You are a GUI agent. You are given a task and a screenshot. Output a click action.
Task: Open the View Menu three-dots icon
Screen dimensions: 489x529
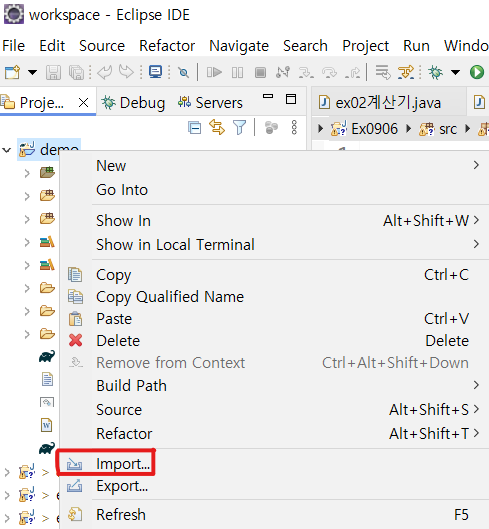coord(294,128)
